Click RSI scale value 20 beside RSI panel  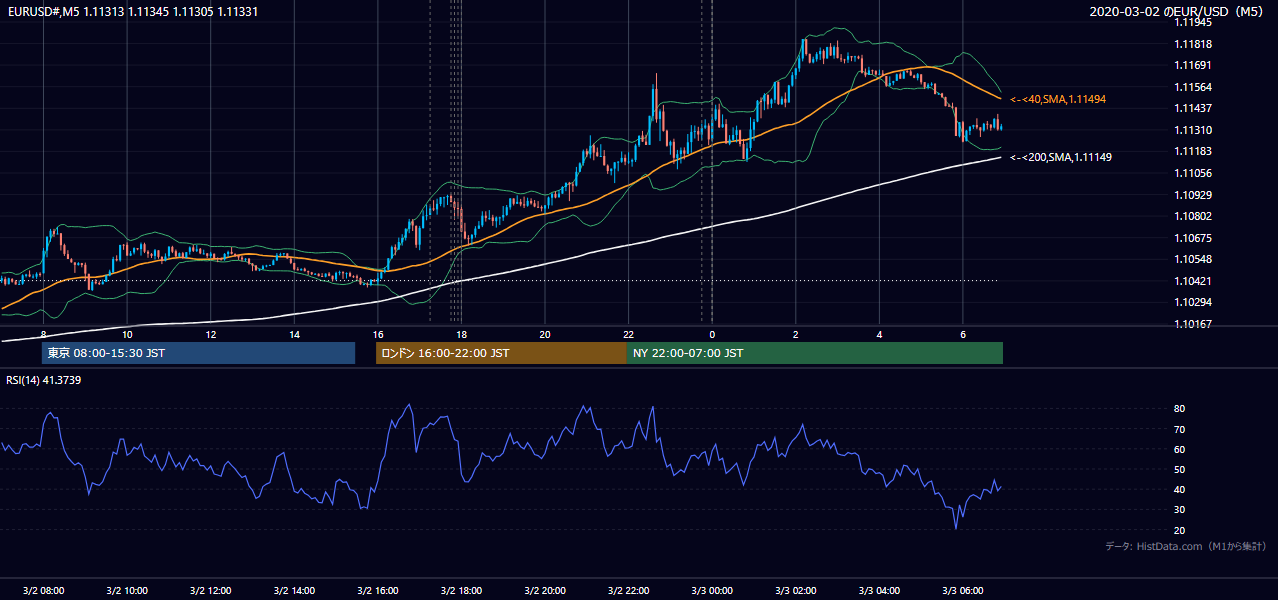[1180, 530]
